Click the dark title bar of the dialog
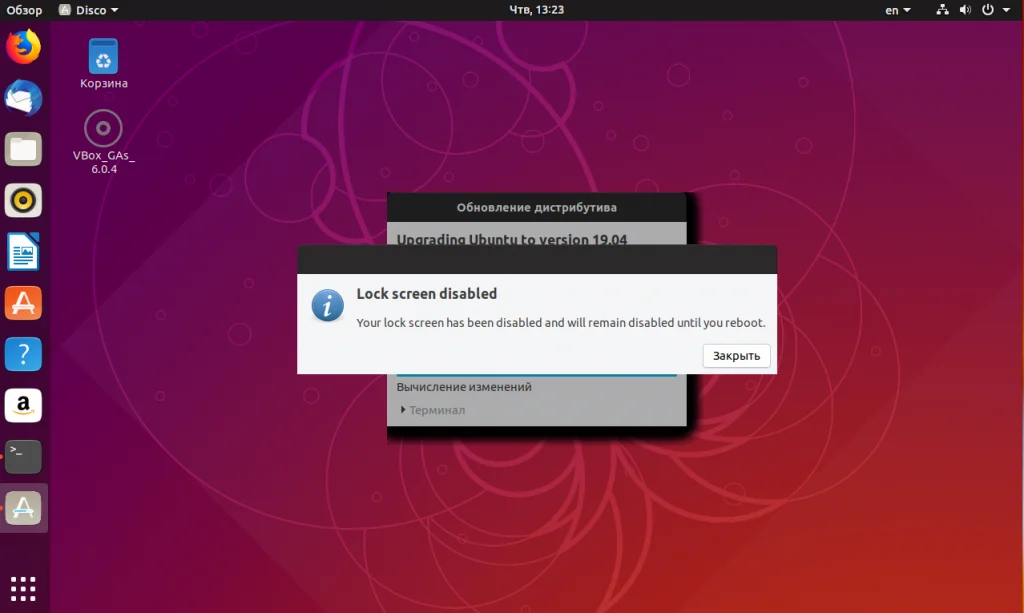This screenshot has height=613, width=1024. 537,260
